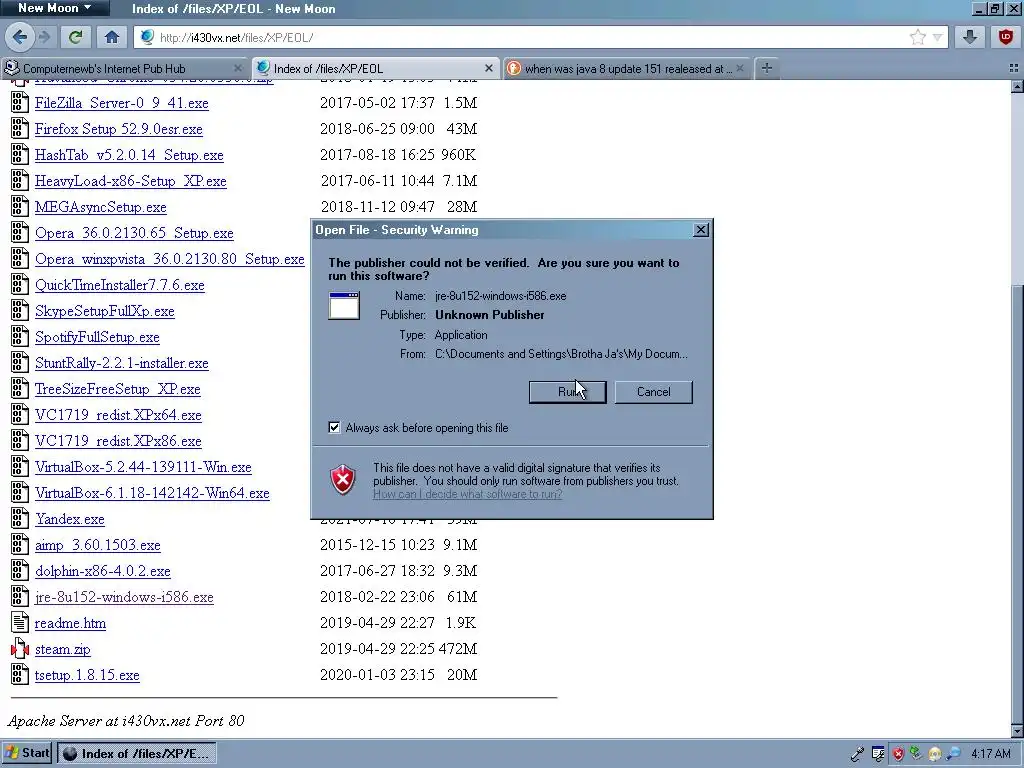Open the New Moon application menu dropdown

point(55,8)
